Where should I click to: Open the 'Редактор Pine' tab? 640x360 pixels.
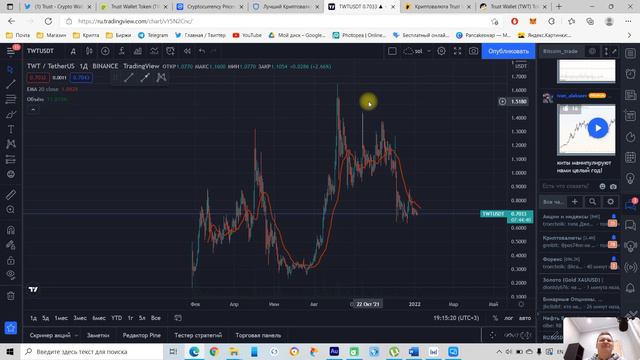[x=142, y=336]
